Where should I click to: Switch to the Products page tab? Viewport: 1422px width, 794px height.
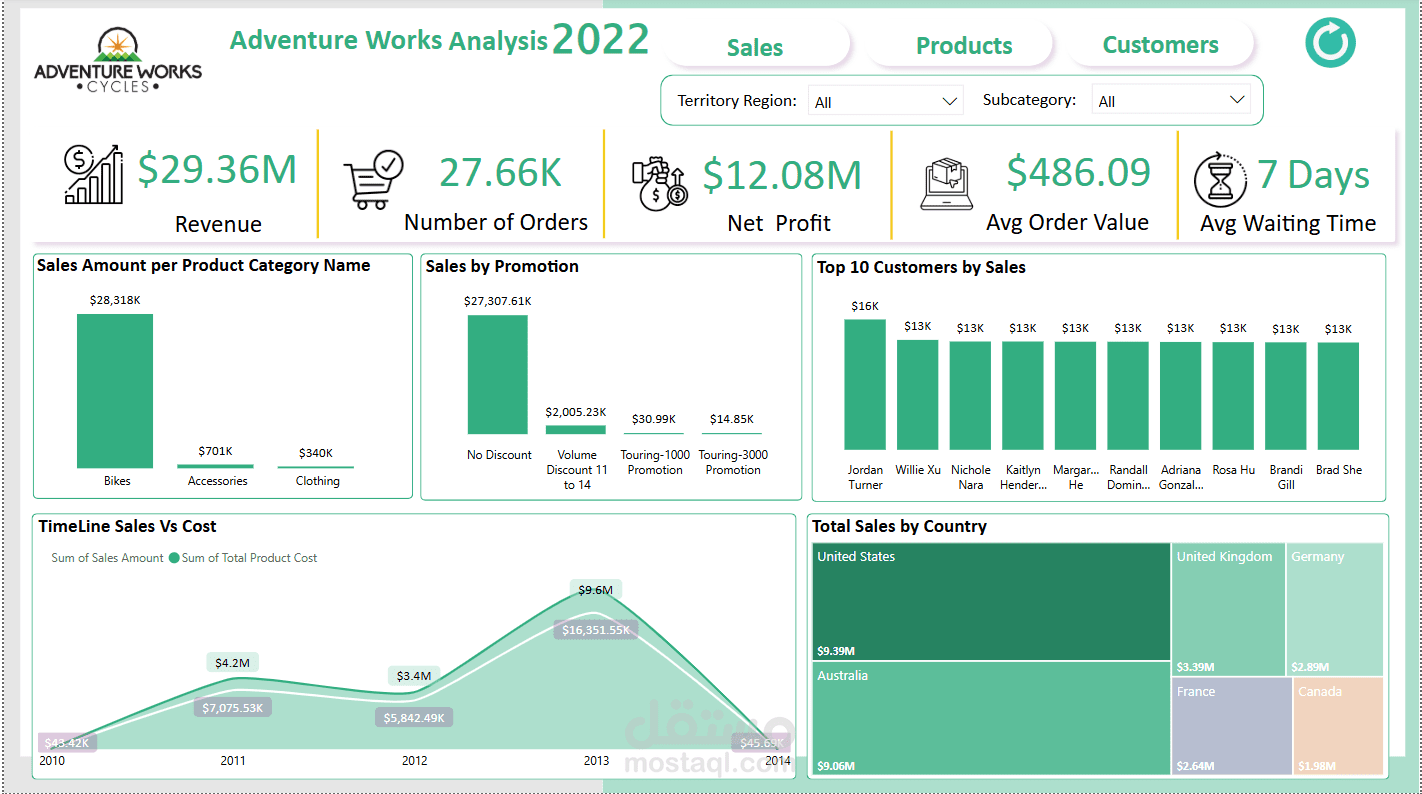964,46
